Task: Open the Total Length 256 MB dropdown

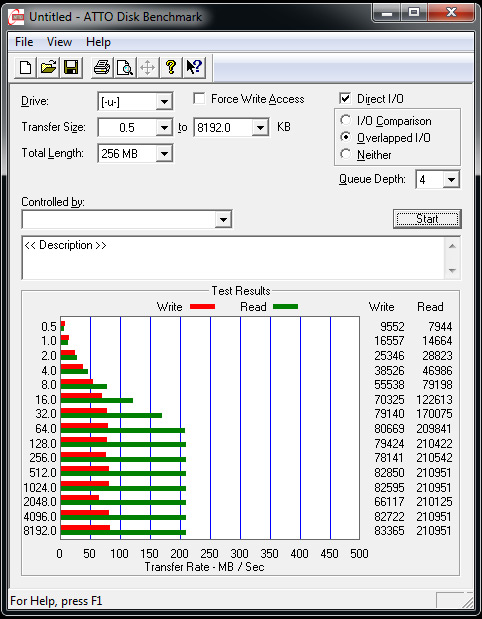Action: [163, 153]
